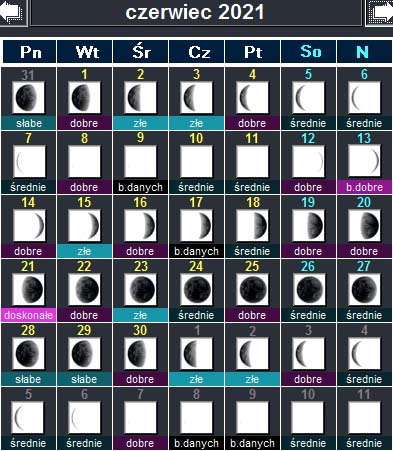Image resolution: width=393 pixels, height=451 pixels.
Task: Click the złe rating under day 15
Action: 84,251
